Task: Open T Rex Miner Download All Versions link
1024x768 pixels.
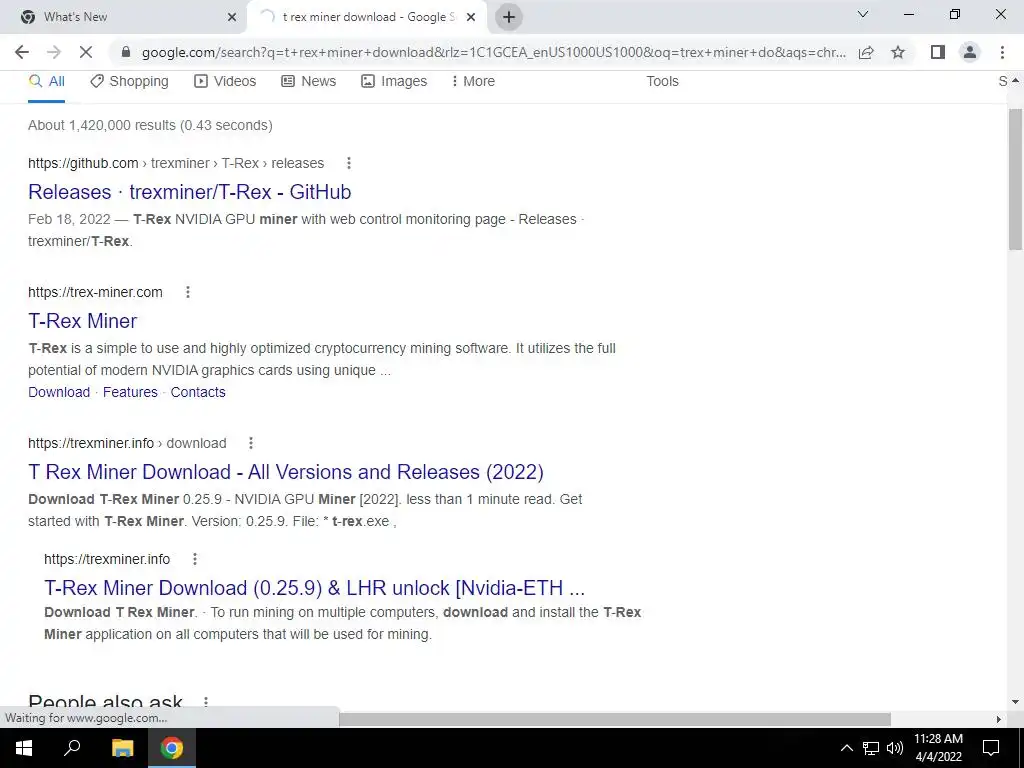Action: pyautogui.click(x=286, y=472)
